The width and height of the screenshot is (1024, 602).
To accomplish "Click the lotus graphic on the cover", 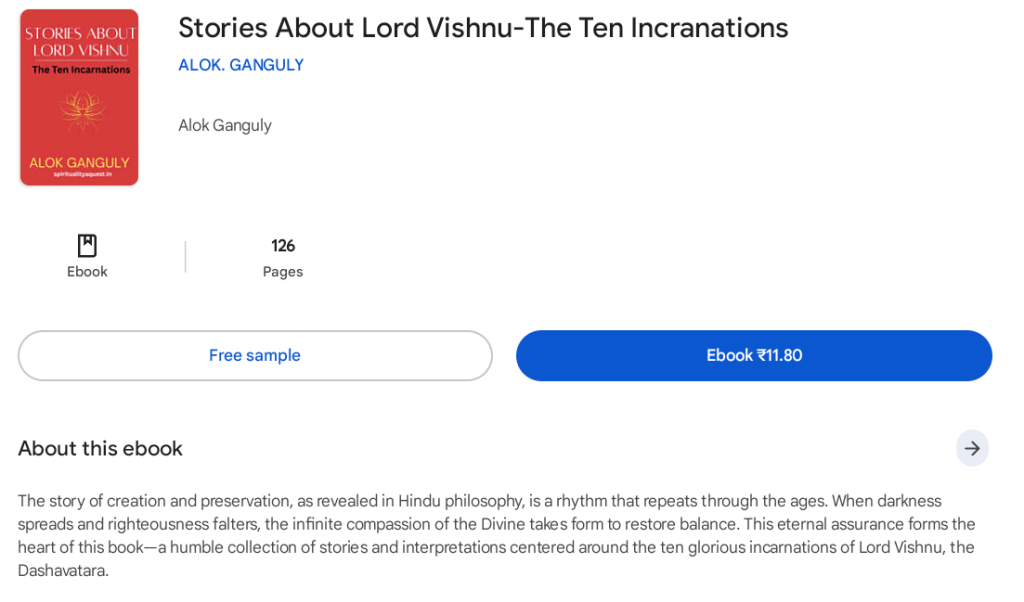I will tap(80, 110).
